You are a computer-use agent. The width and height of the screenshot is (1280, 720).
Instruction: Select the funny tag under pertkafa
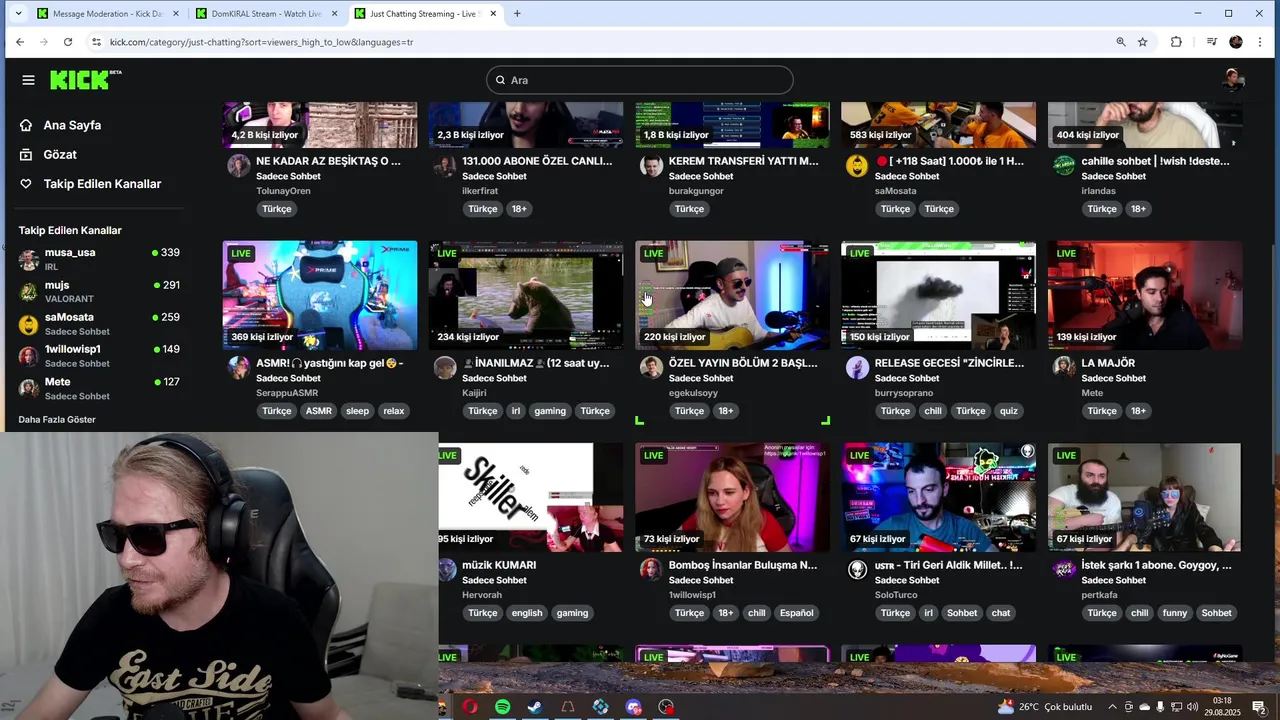[1175, 613]
